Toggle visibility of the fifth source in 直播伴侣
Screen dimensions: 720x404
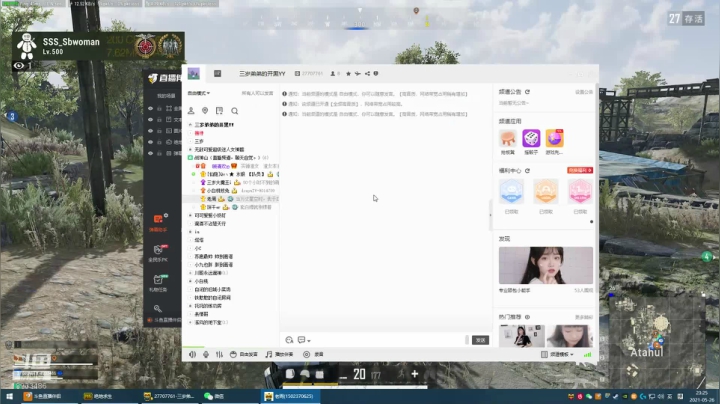150,153
